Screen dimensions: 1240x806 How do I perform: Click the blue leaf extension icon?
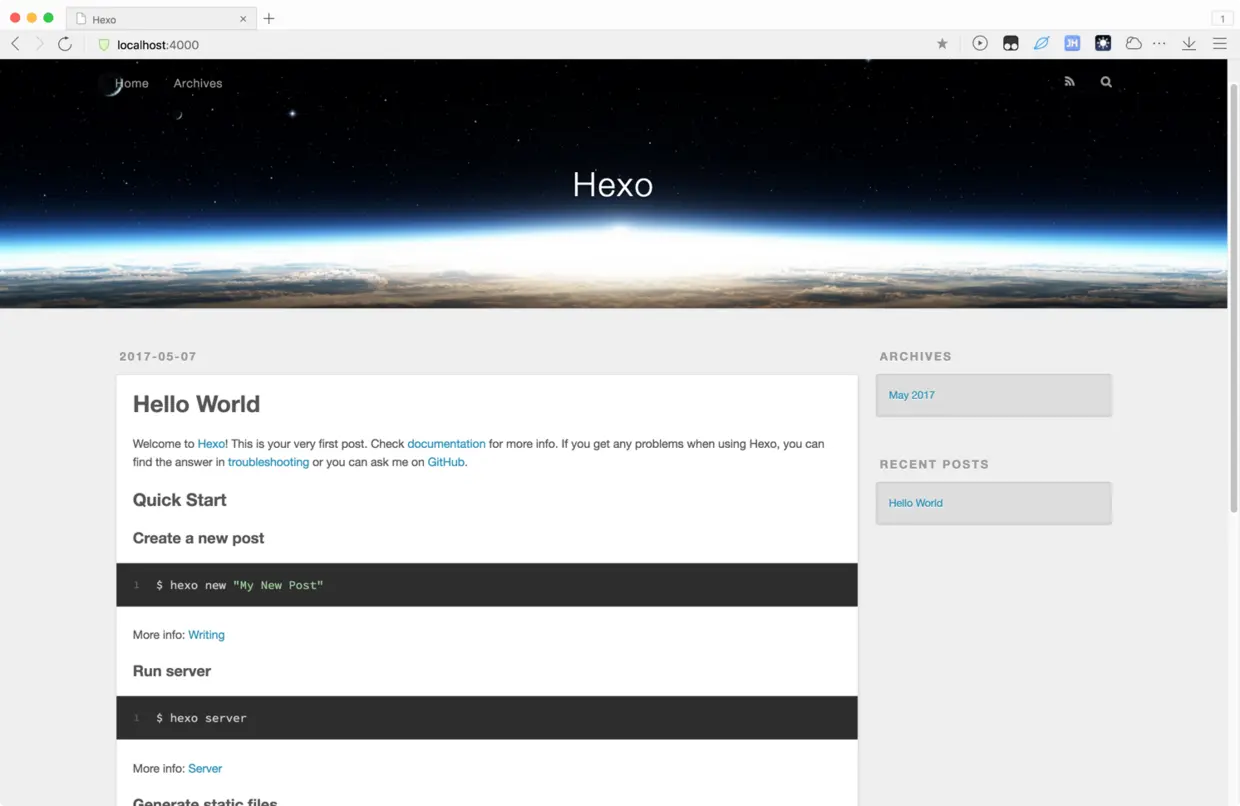coord(1041,44)
